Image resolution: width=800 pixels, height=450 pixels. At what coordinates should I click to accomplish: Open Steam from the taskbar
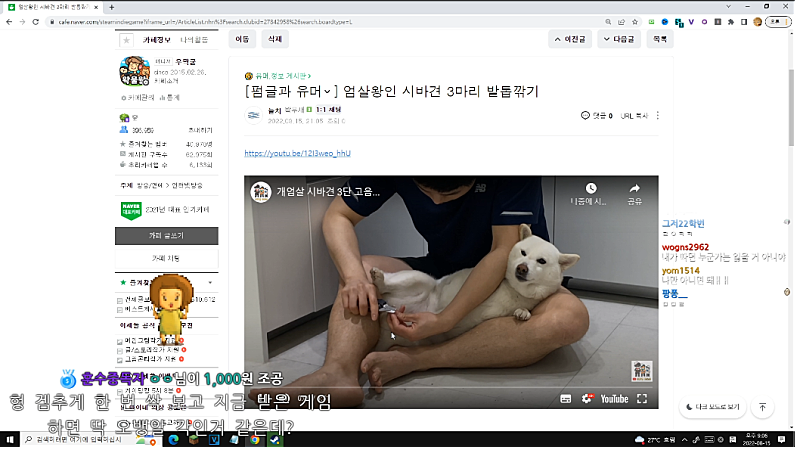coord(275,439)
